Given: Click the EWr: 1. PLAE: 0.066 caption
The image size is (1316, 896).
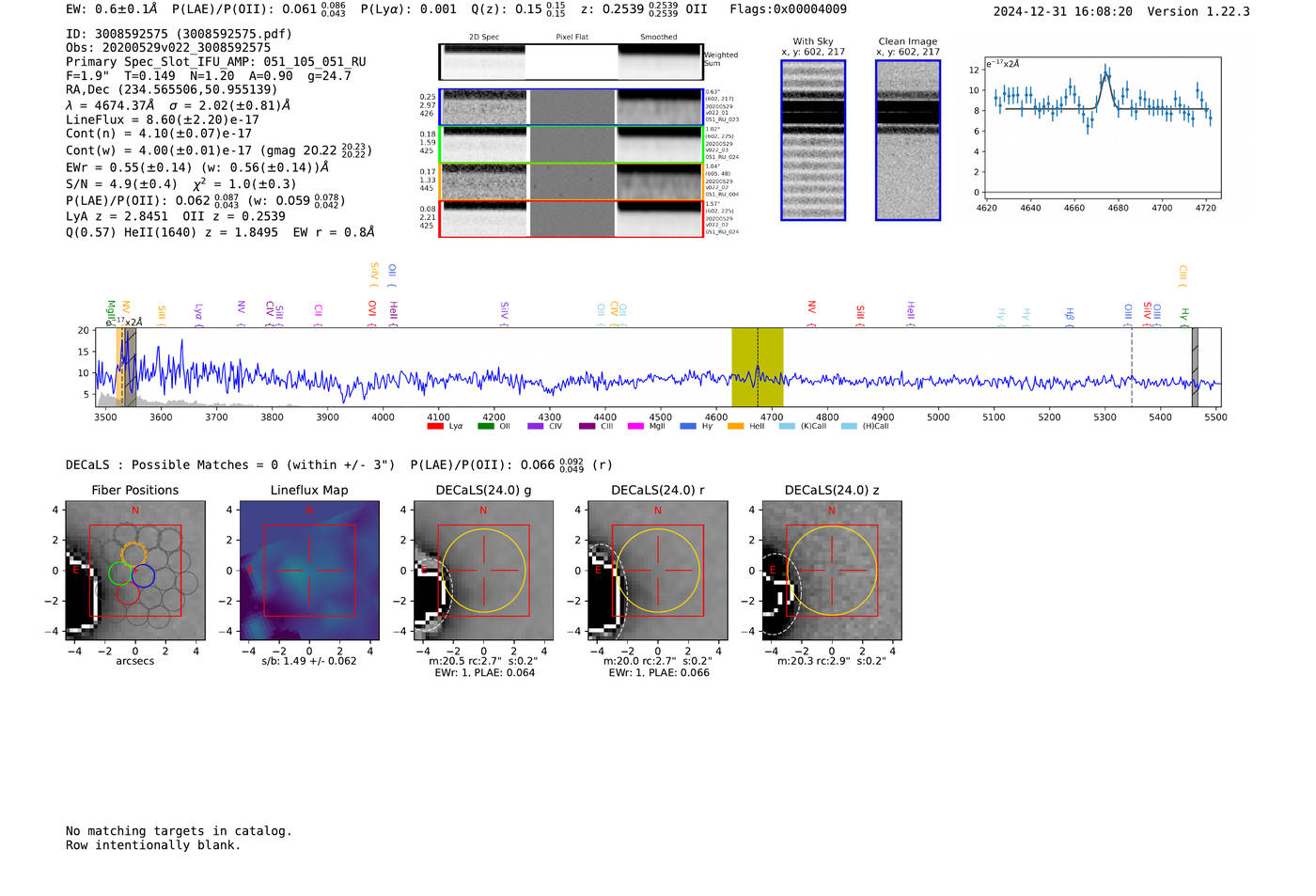Looking at the screenshot, I should click(x=657, y=672).
